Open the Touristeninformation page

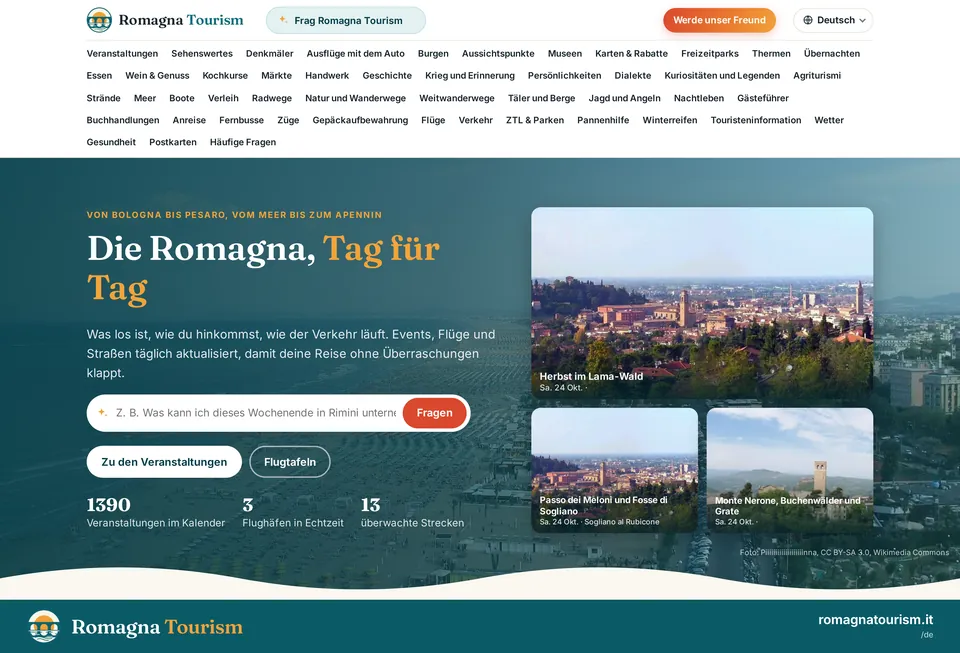[756, 120]
